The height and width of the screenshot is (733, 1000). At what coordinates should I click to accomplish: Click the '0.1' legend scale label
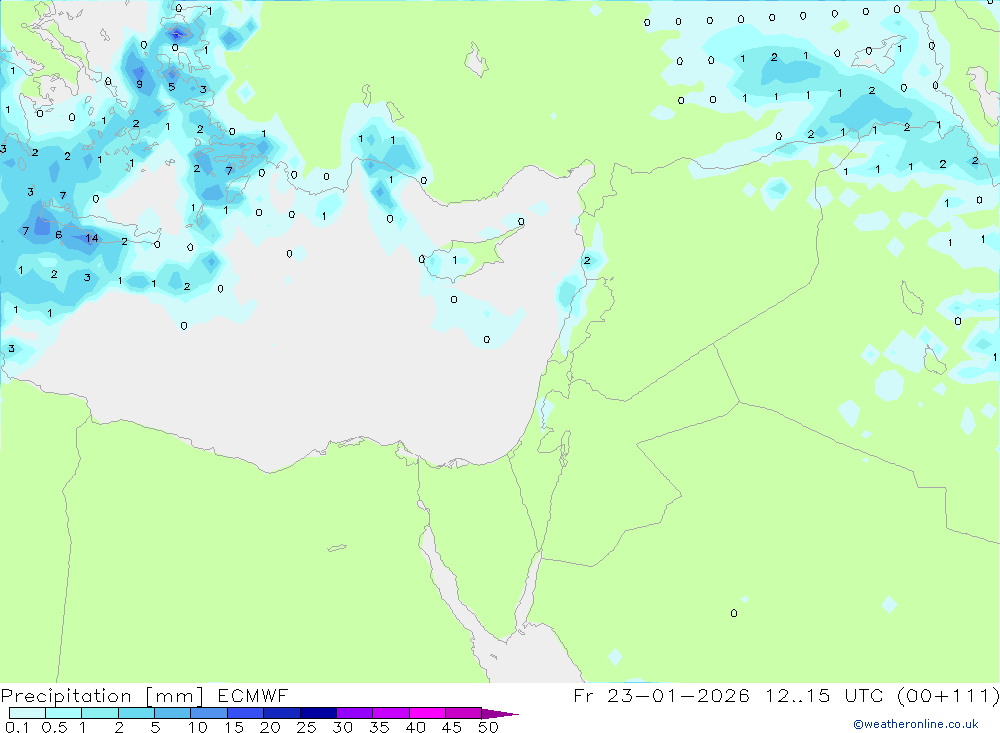[17, 727]
